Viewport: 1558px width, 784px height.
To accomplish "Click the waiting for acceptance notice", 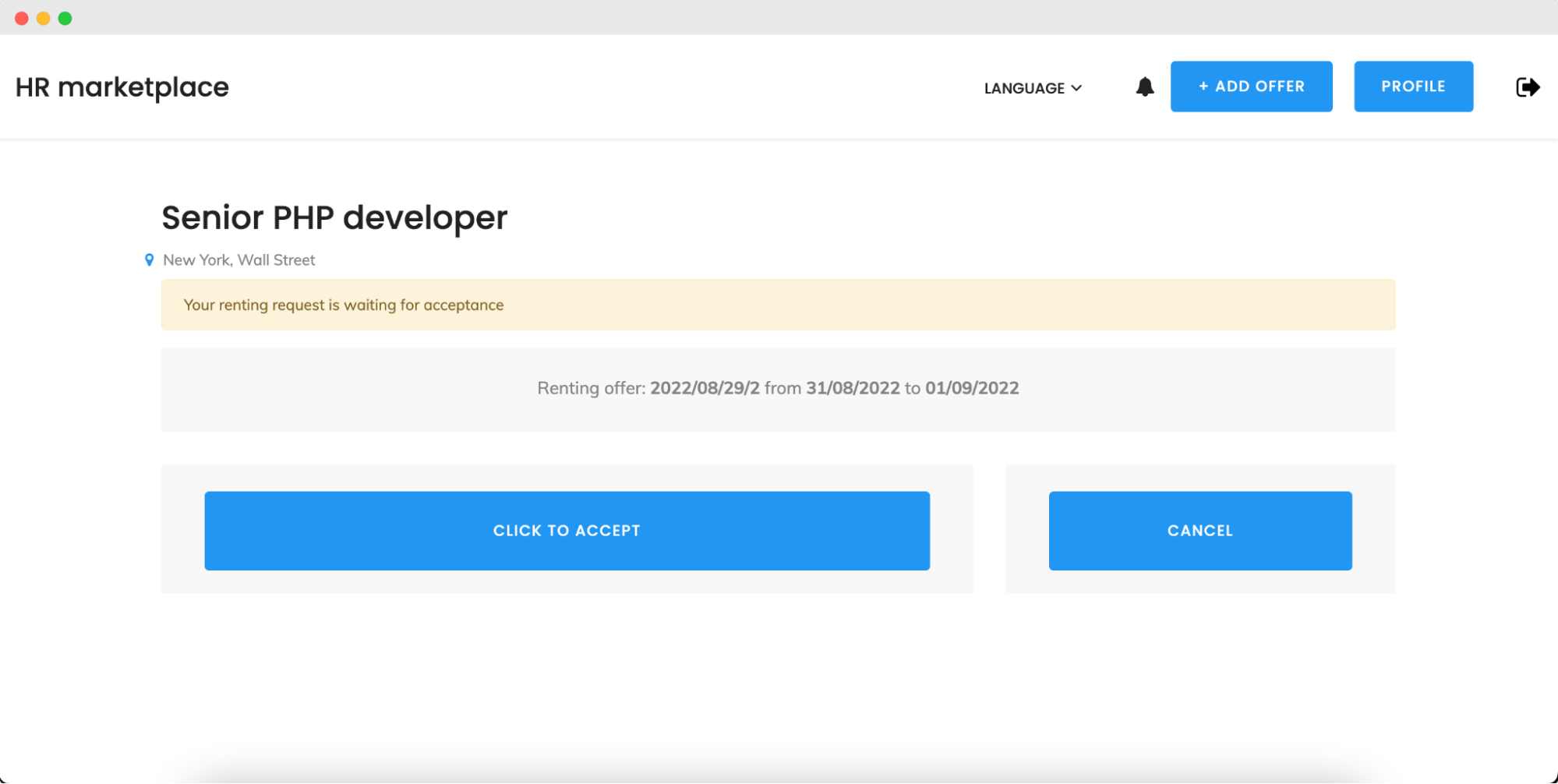I will tap(778, 305).
